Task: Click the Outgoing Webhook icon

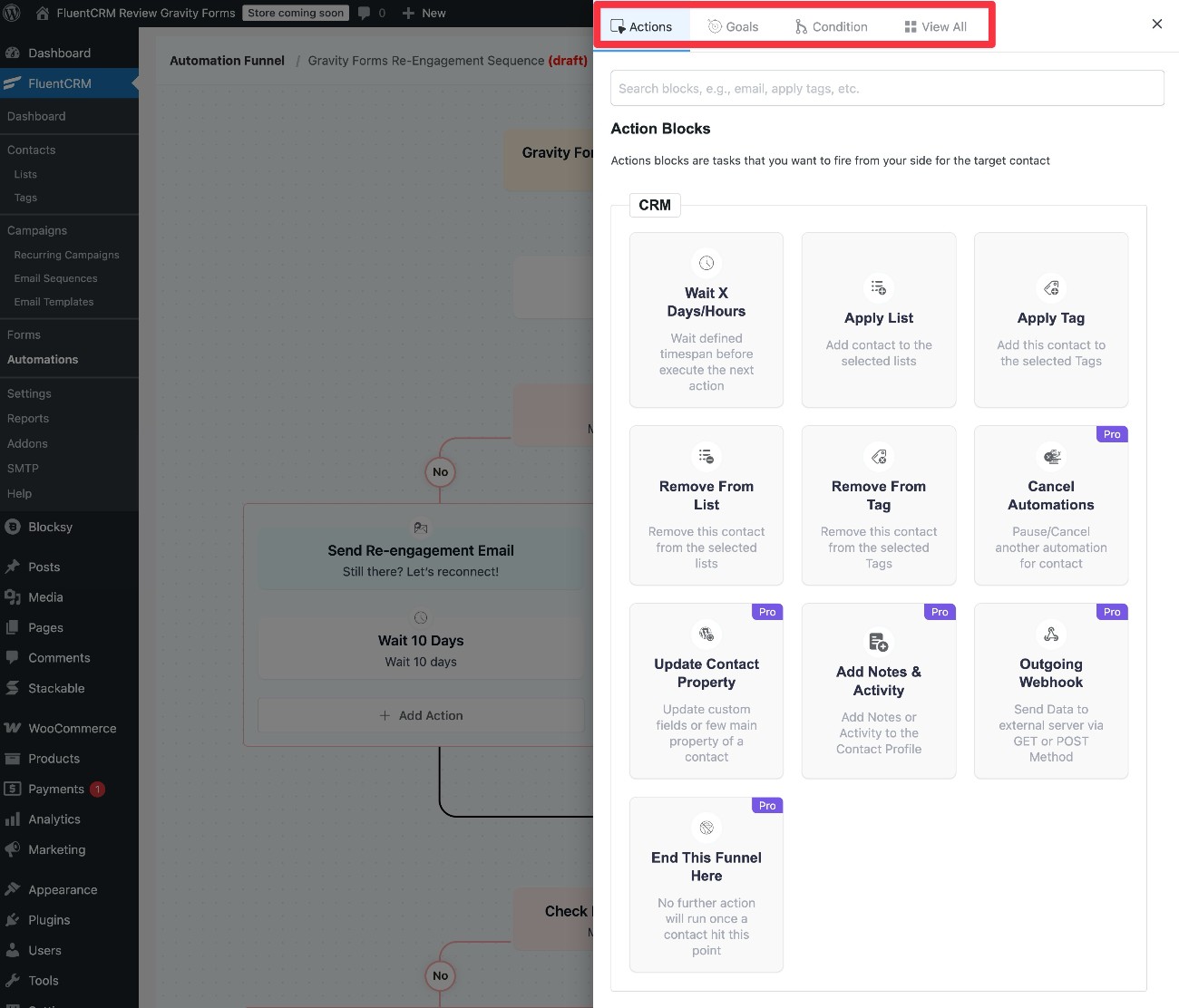Action: [x=1051, y=635]
